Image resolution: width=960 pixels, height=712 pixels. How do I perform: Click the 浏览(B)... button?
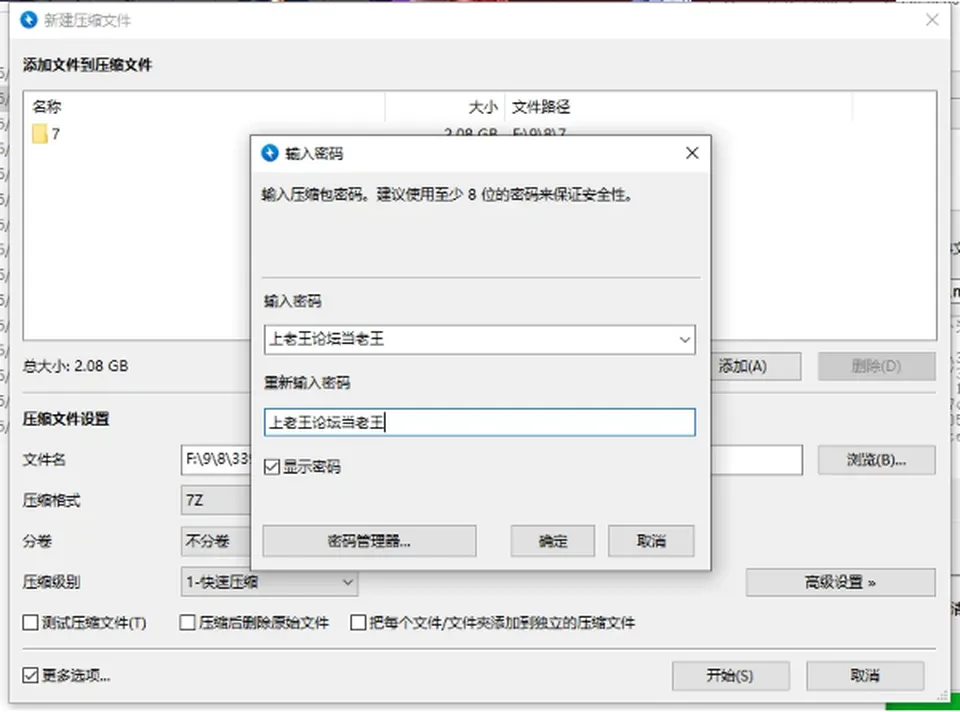coord(876,460)
